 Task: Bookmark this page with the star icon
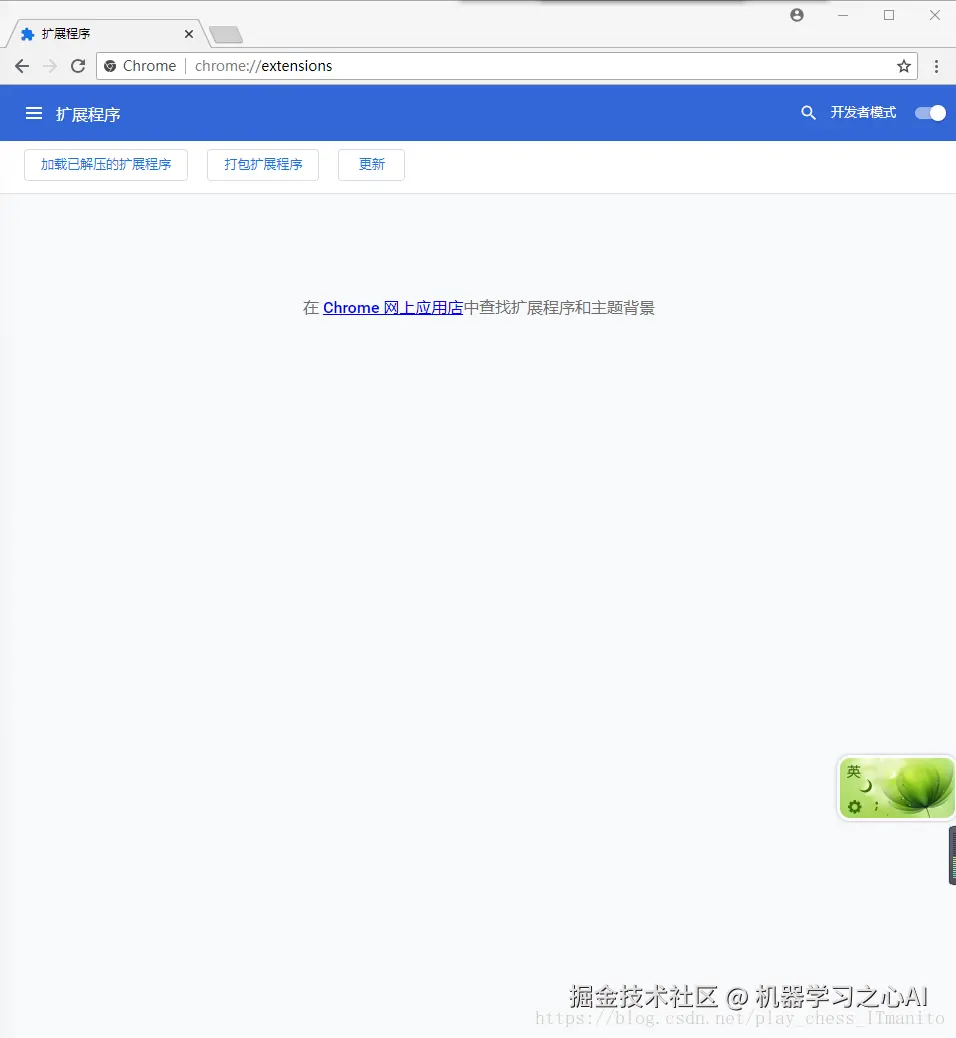tap(904, 66)
